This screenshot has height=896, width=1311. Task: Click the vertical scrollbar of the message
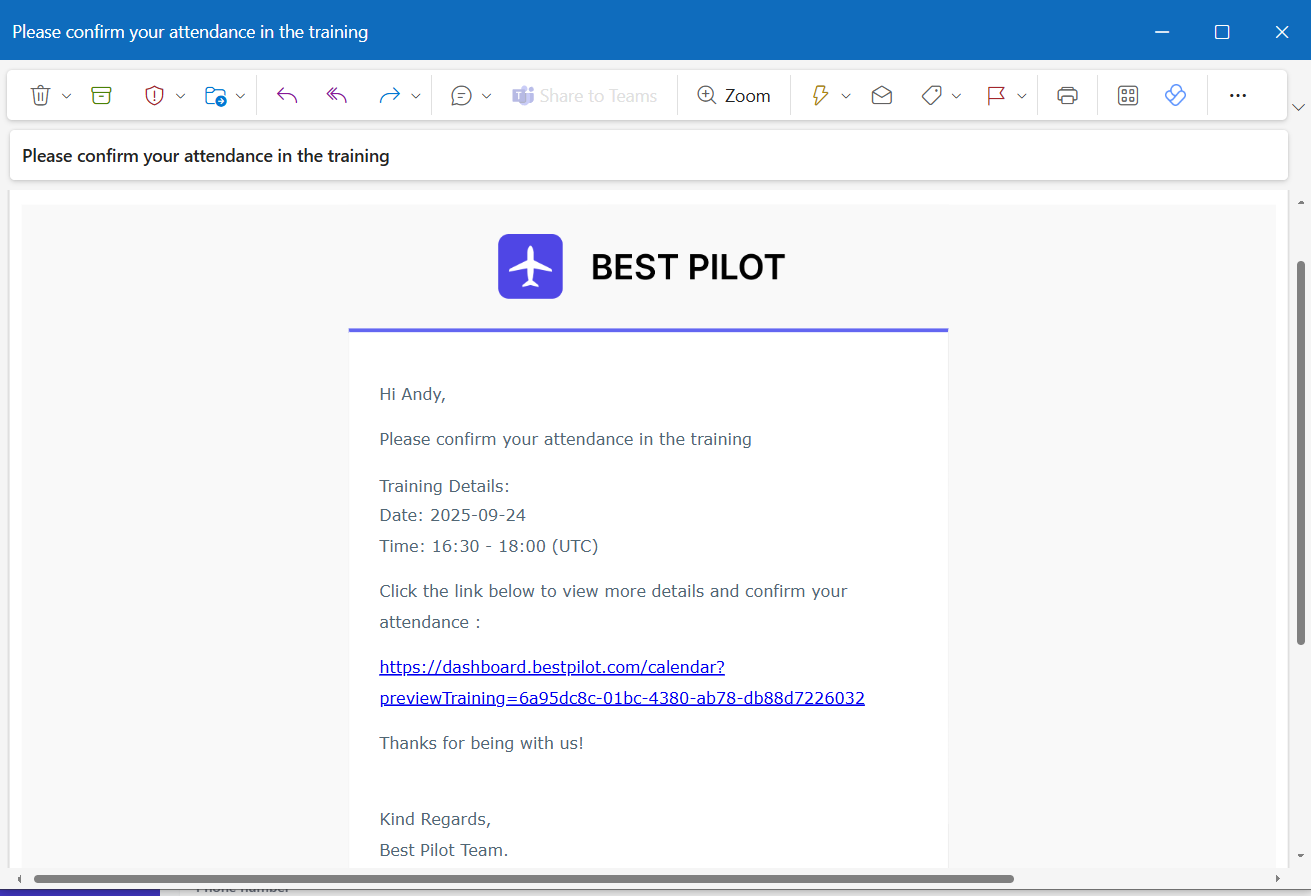tap(1300, 450)
